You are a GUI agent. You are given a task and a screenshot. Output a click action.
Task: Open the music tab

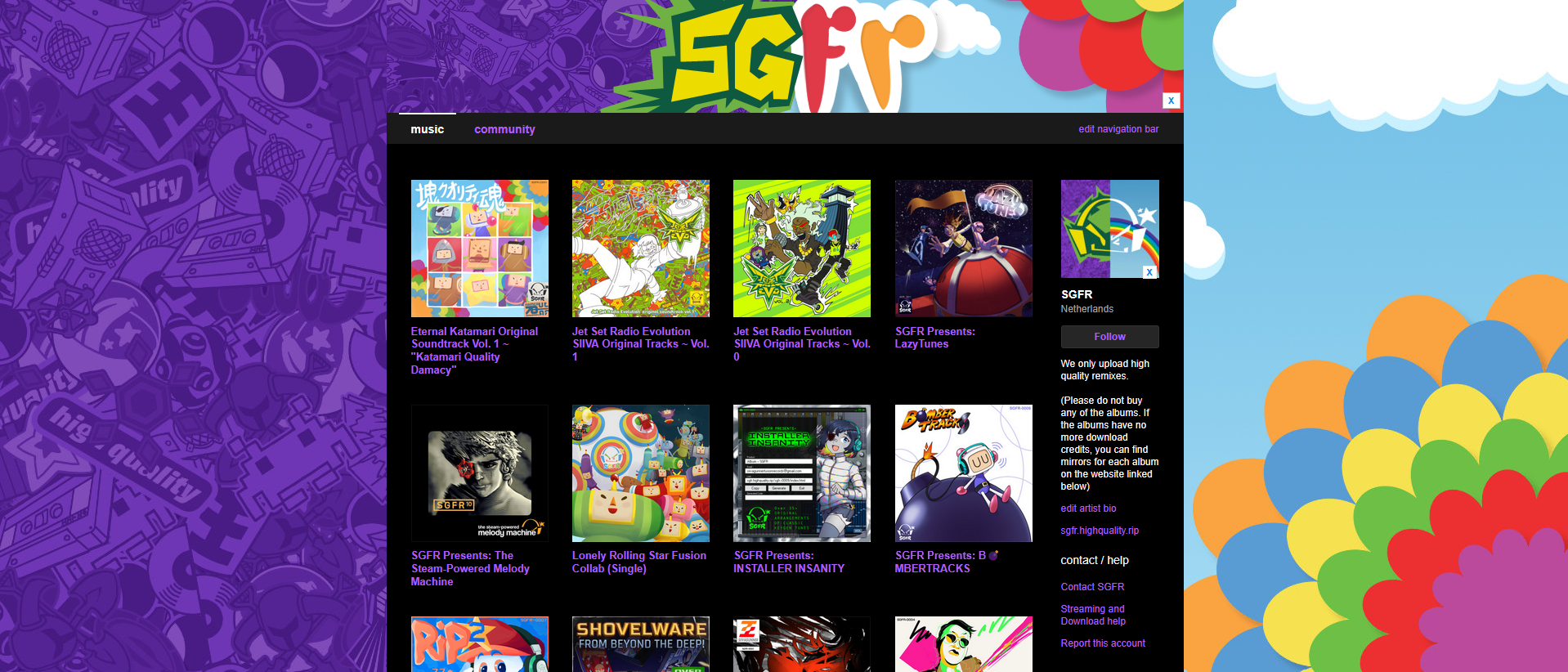(427, 129)
